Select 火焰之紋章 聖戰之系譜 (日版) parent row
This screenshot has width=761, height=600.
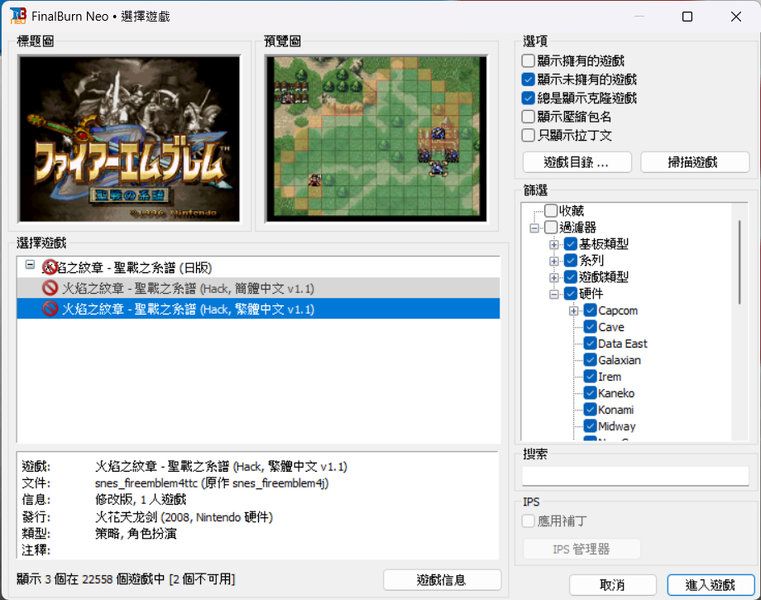[x=258, y=267]
